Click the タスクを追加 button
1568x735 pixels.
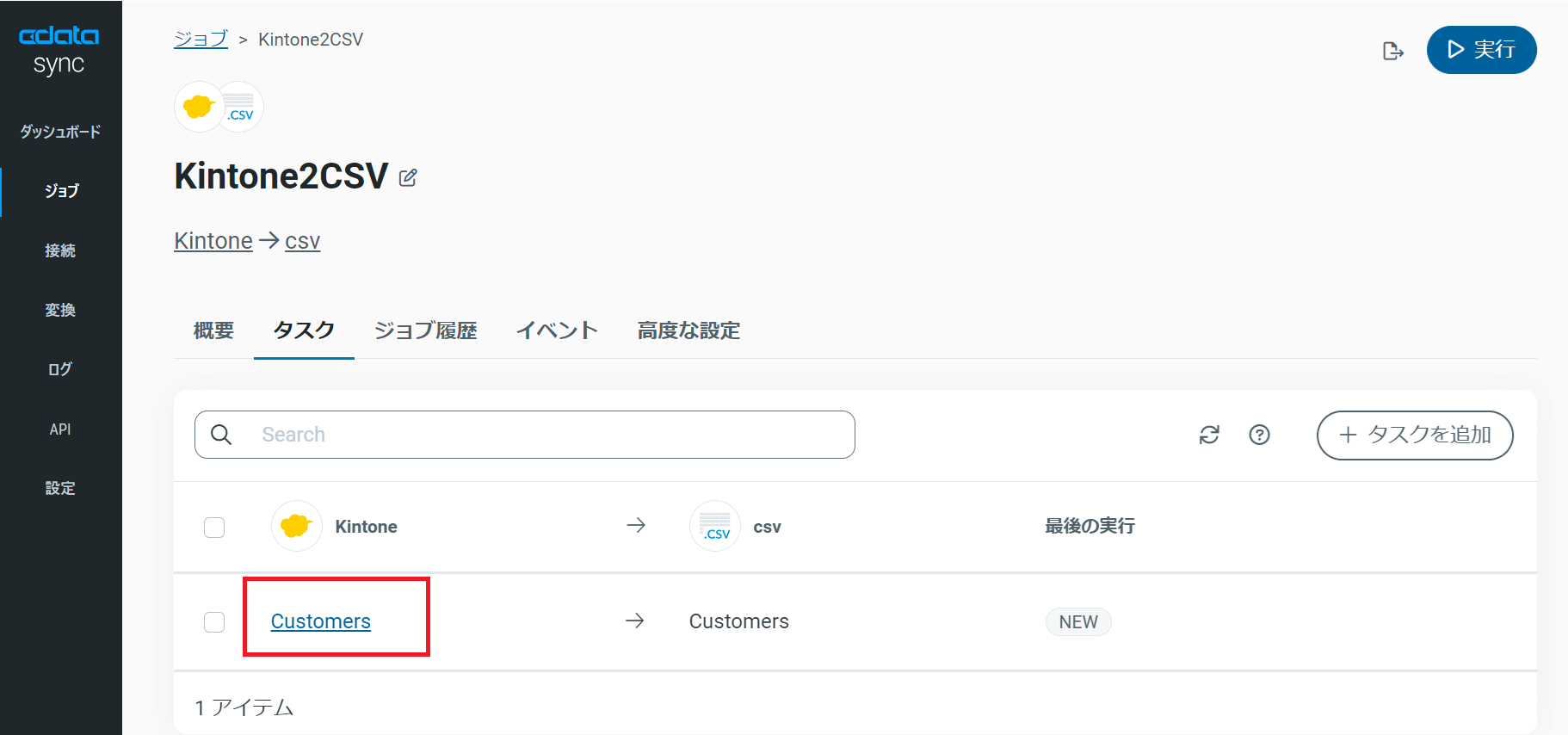click(1414, 435)
